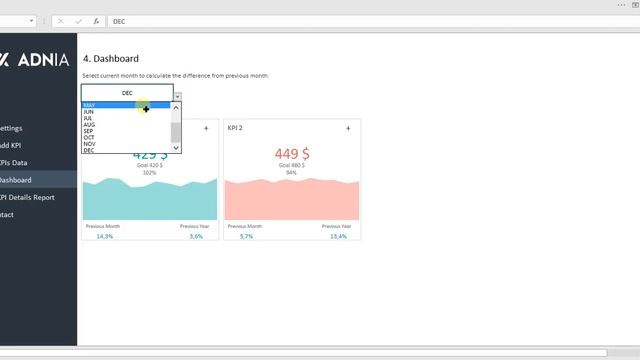This screenshot has width=640, height=360.
Task: Pick AUG in the dropdown list
Action: [126, 124]
